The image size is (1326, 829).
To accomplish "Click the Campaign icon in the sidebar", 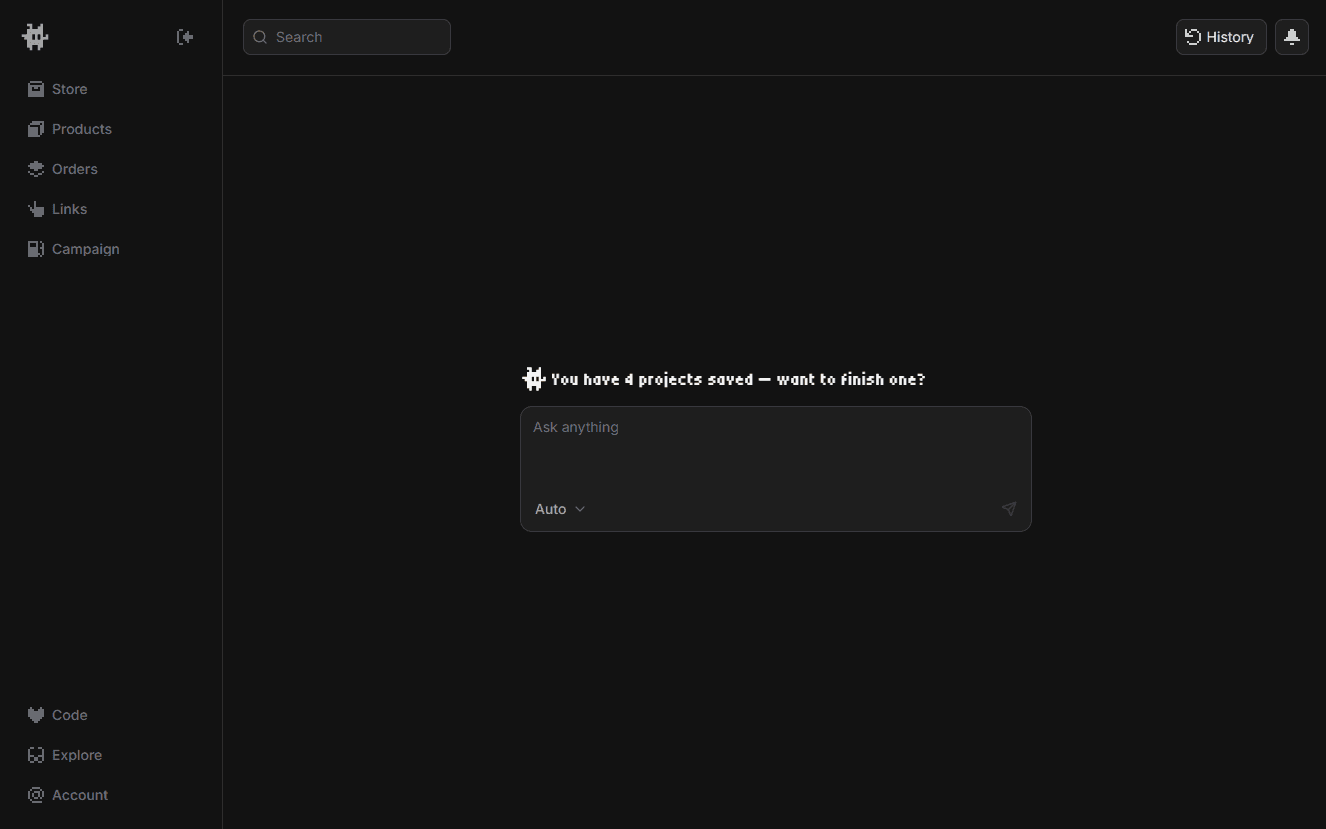I will coord(36,249).
